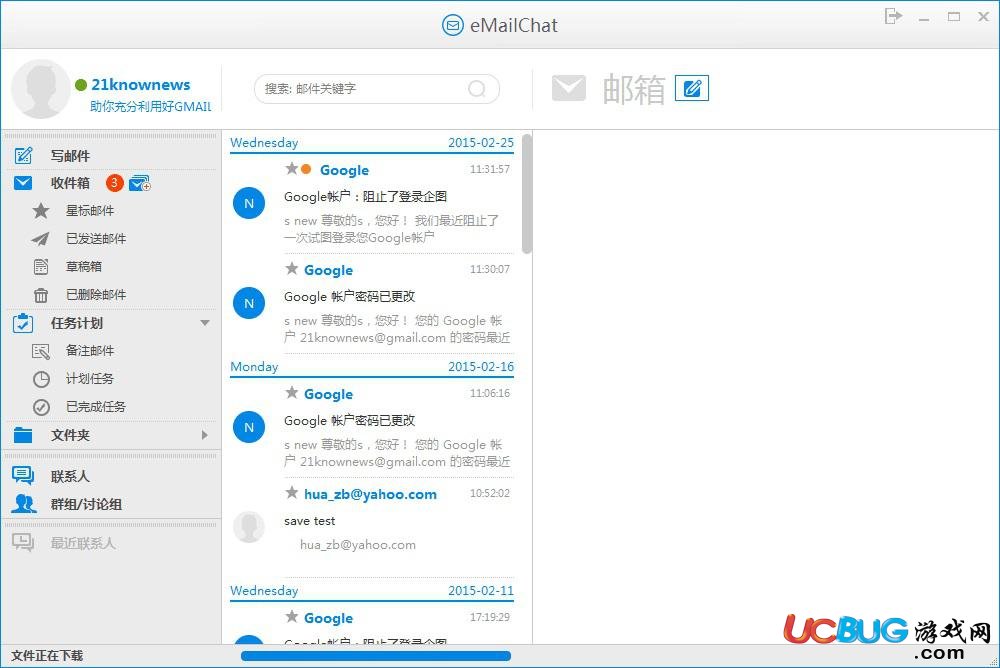The width and height of the screenshot is (1000, 668).
Task: Click the 已发送邮件 paper plane icon
Action: click(x=40, y=239)
